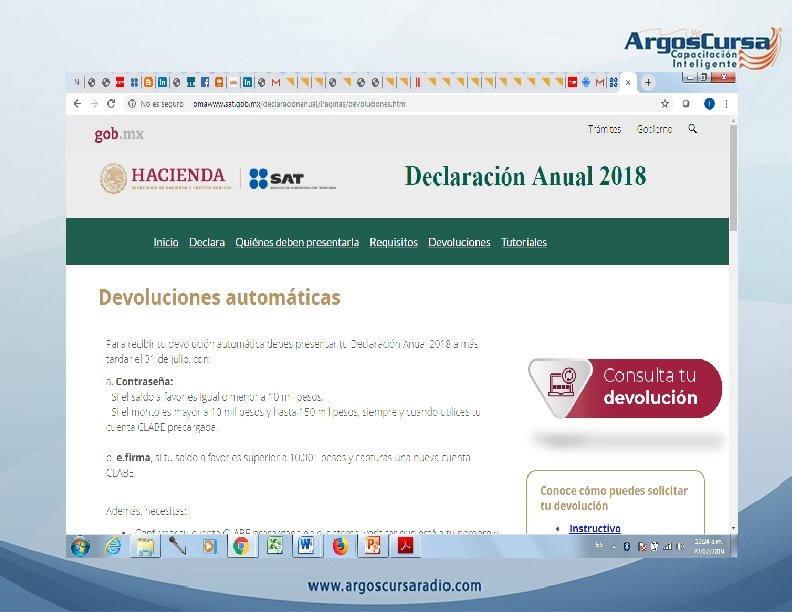Switch to the Facebook browser tab

pos(205,82)
